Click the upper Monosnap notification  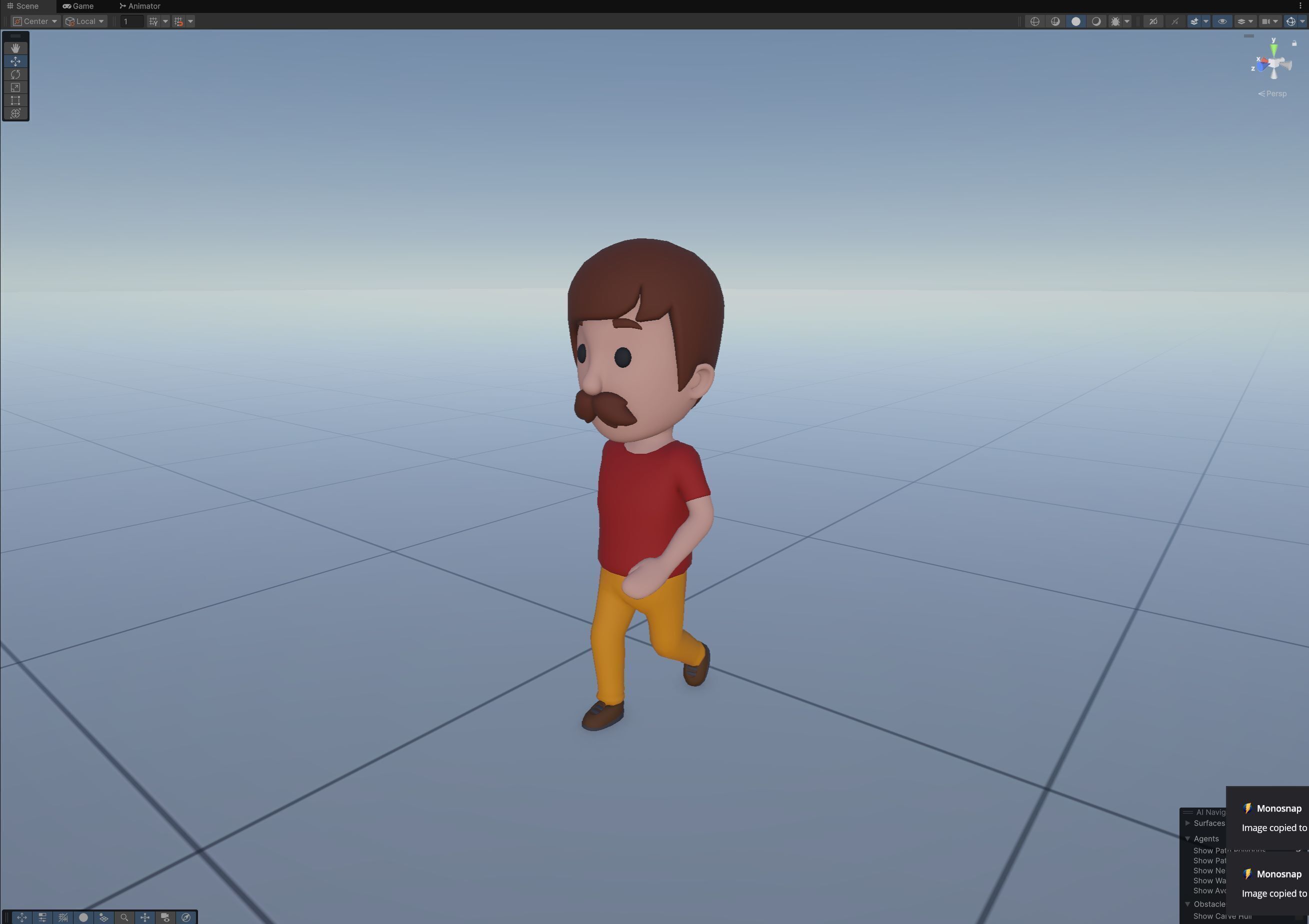click(x=1267, y=818)
